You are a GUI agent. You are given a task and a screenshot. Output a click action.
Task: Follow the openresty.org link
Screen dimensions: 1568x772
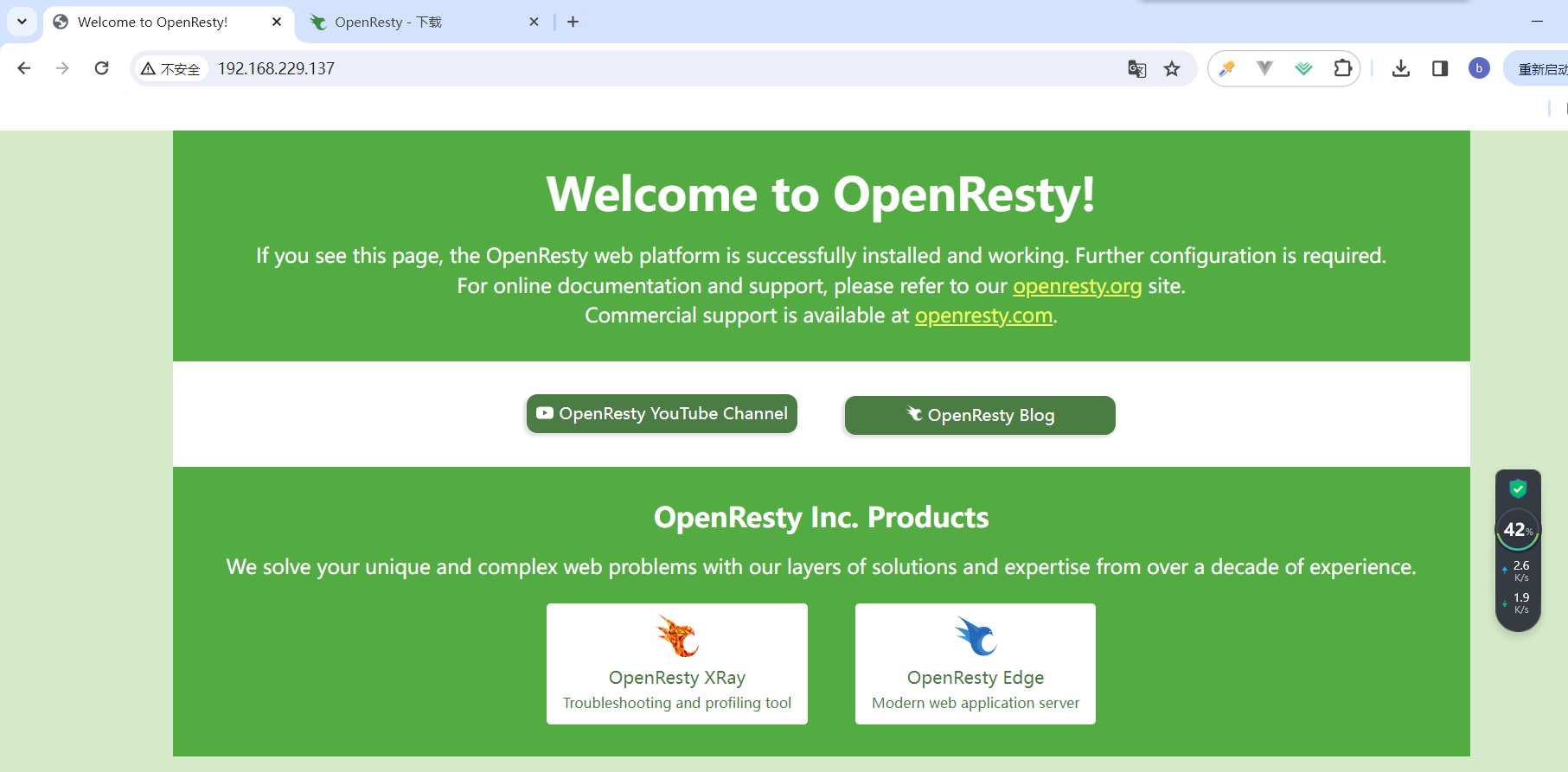[x=1078, y=286]
